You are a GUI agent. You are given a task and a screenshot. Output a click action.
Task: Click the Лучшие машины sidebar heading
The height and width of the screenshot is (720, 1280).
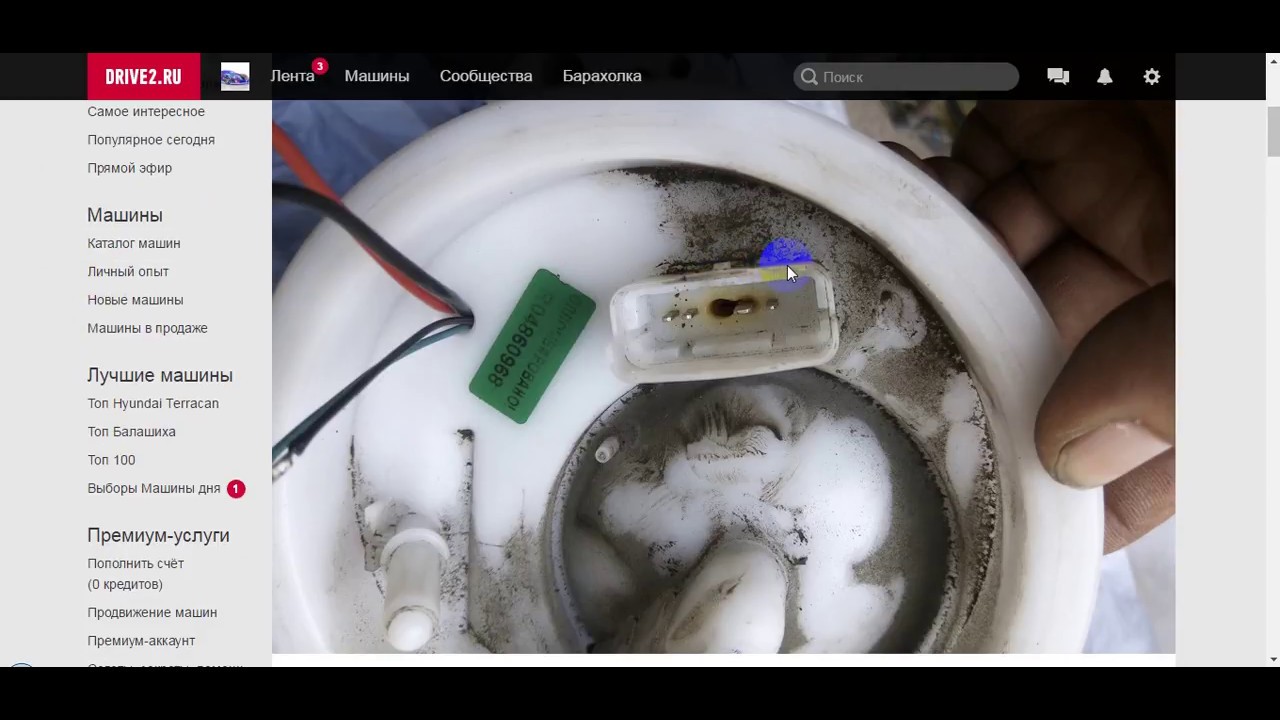[x=160, y=375]
